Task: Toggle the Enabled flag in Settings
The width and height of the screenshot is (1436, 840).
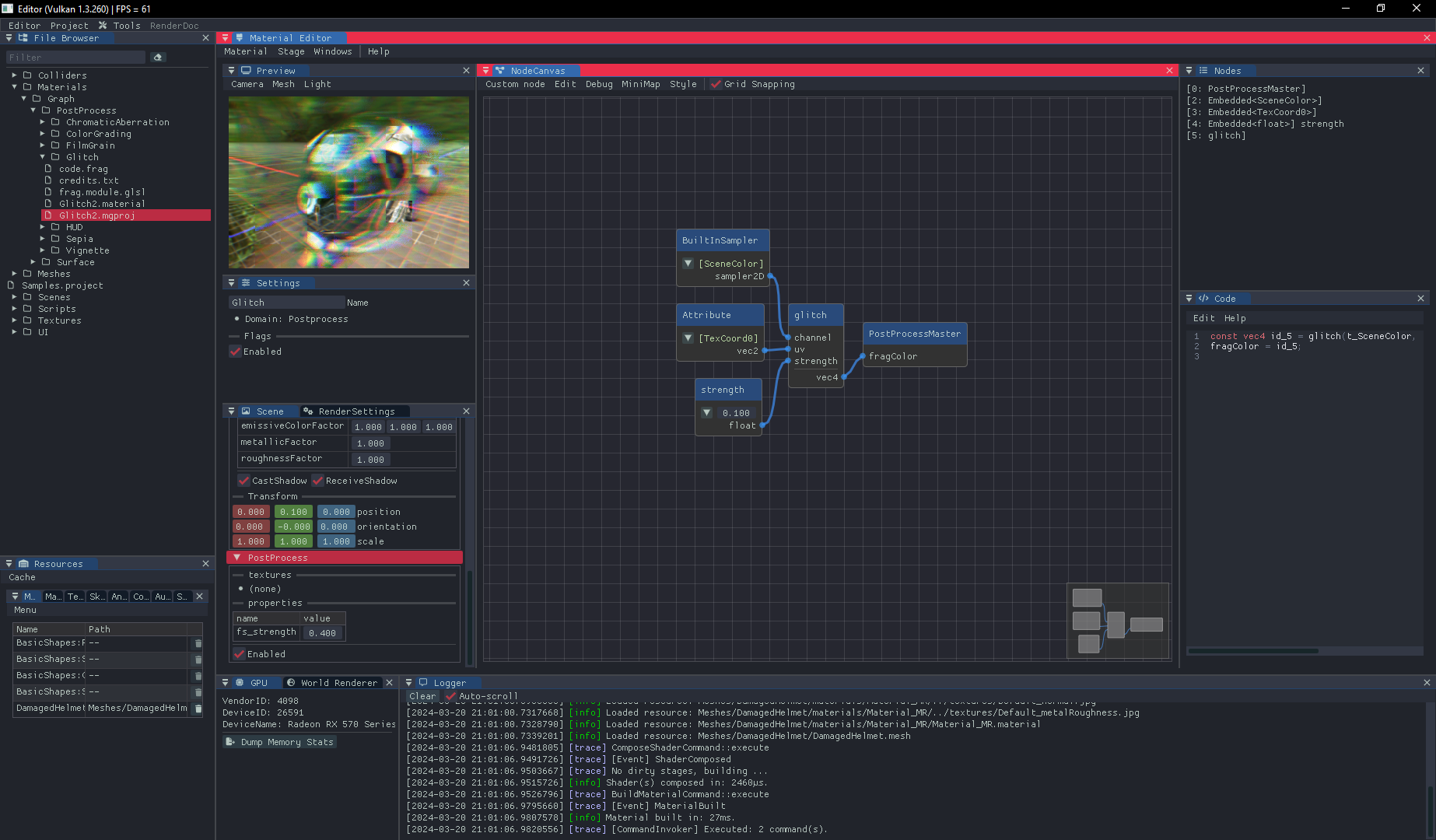Action: 236,352
